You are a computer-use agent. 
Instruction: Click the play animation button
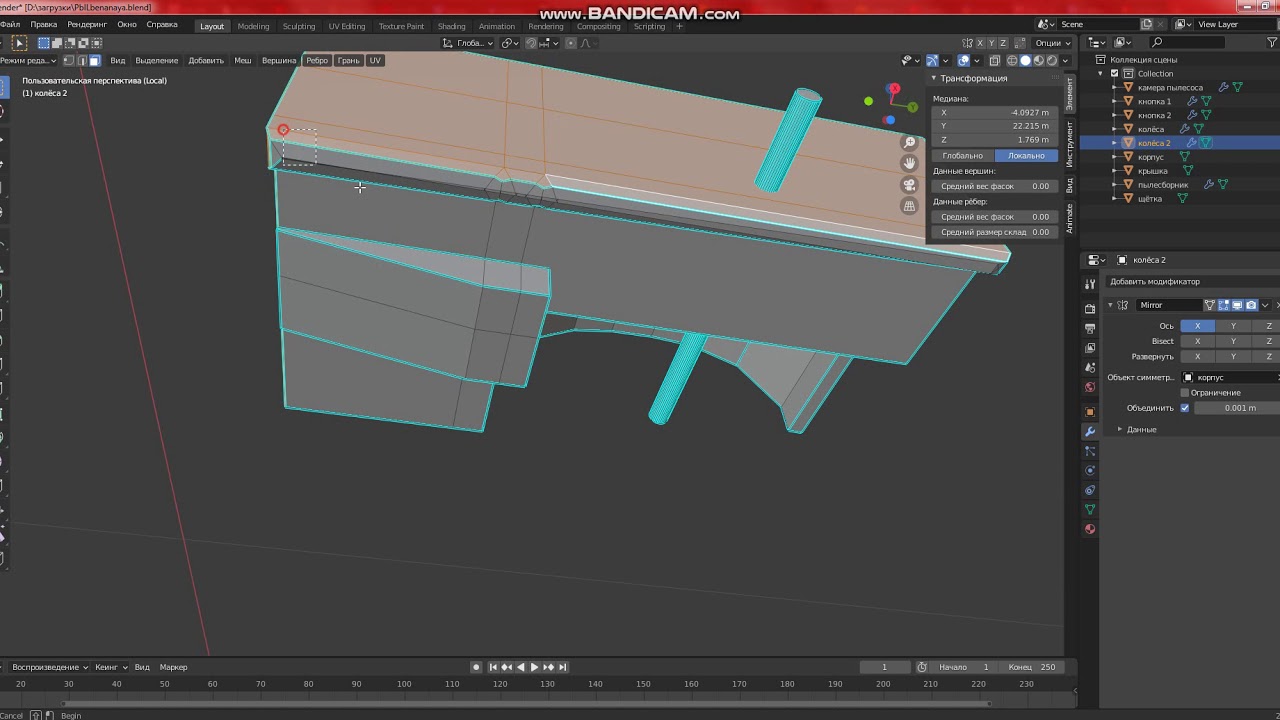coord(534,667)
